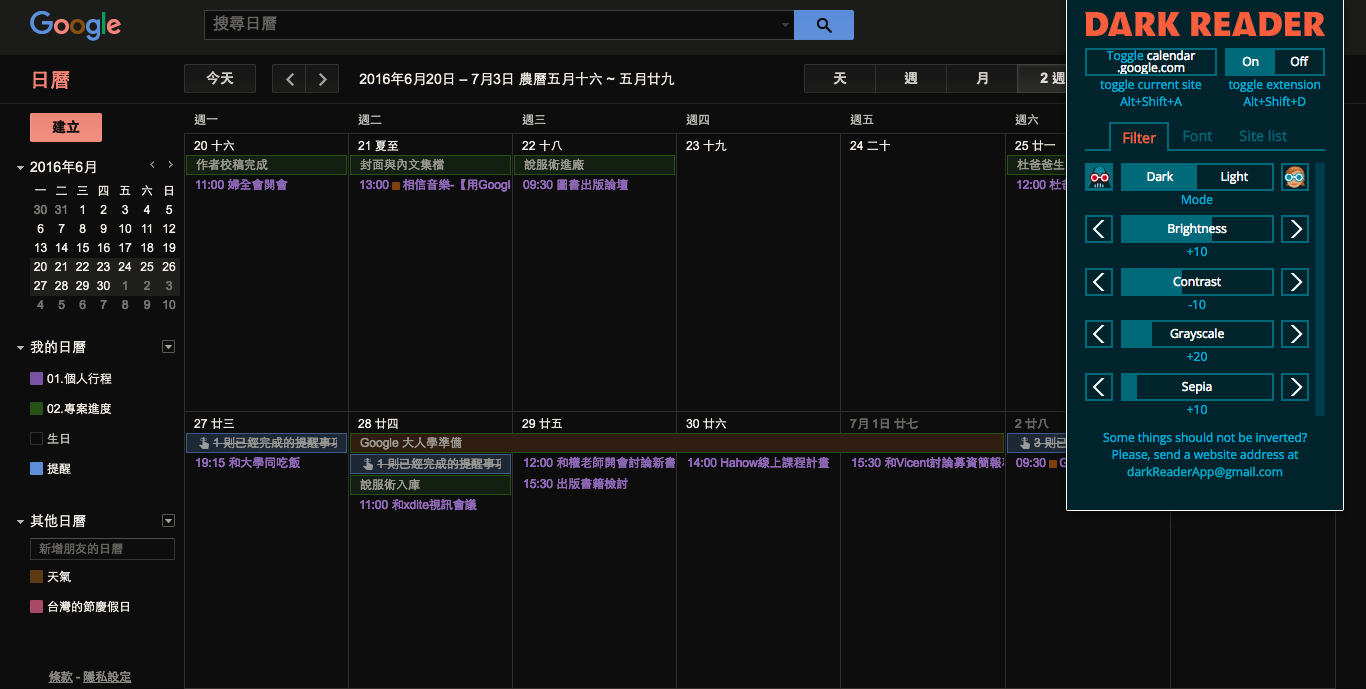This screenshot has width=1366, height=689.
Task: Choose Dark mode in Dark Reader
Action: (1159, 177)
